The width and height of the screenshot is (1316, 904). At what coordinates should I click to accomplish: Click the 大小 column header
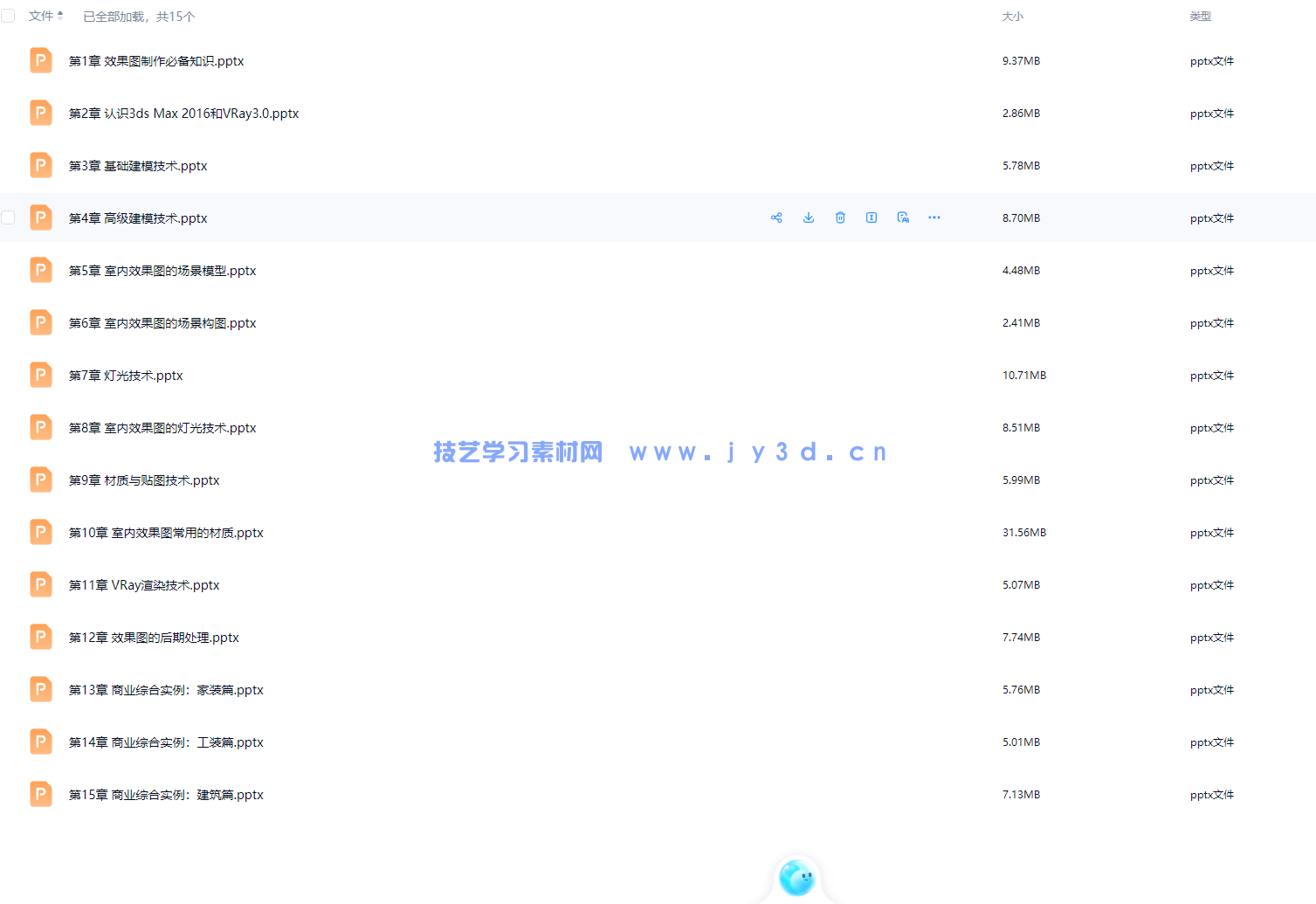(x=1012, y=17)
